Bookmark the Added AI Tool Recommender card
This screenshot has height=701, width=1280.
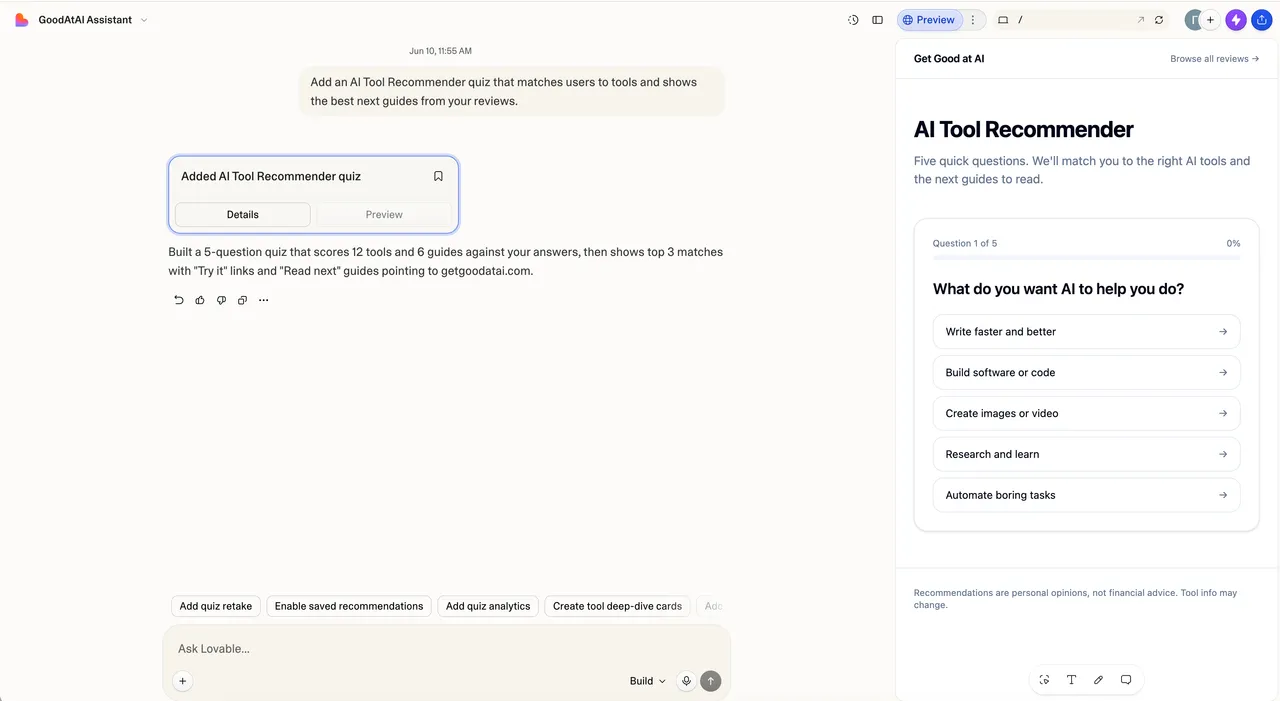[x=438, y=176]
